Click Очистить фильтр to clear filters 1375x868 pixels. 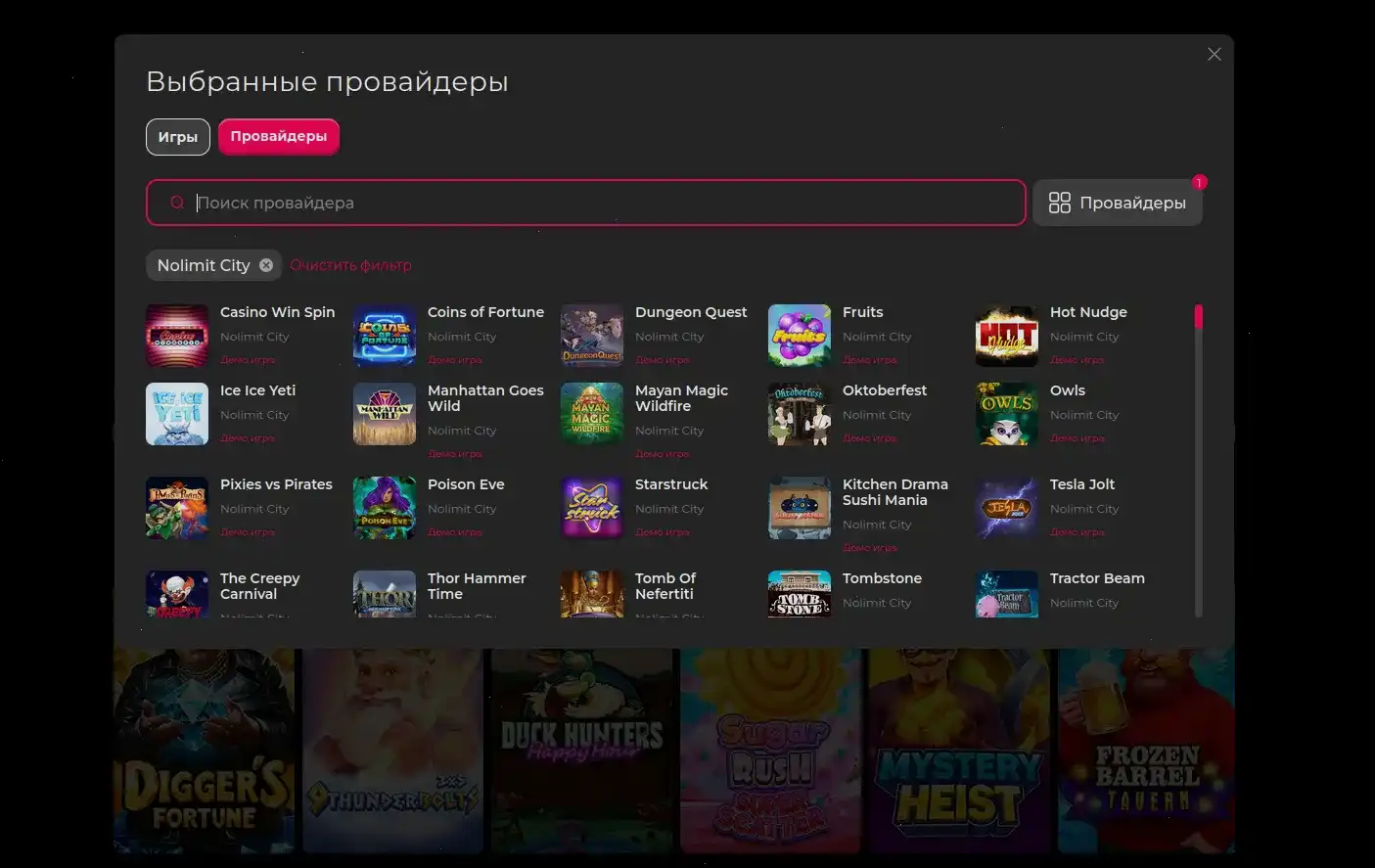tap(350, 264)
